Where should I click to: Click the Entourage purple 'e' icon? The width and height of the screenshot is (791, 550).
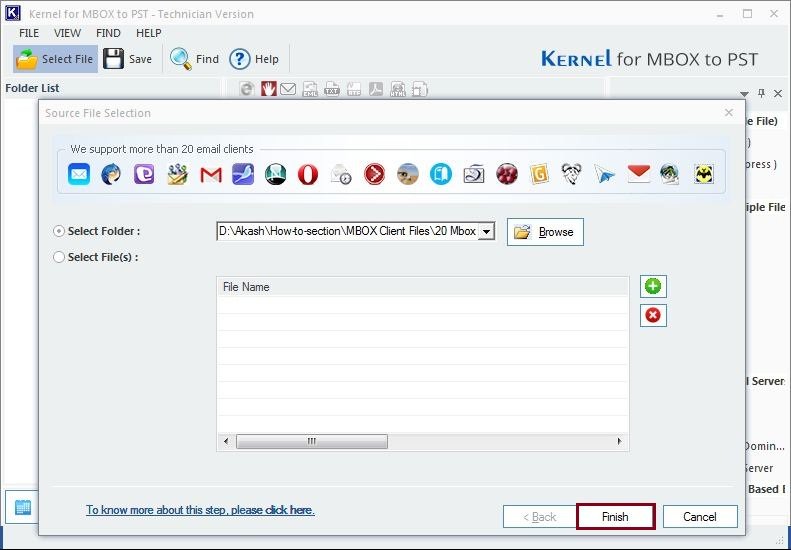click(x=144, y=175)
